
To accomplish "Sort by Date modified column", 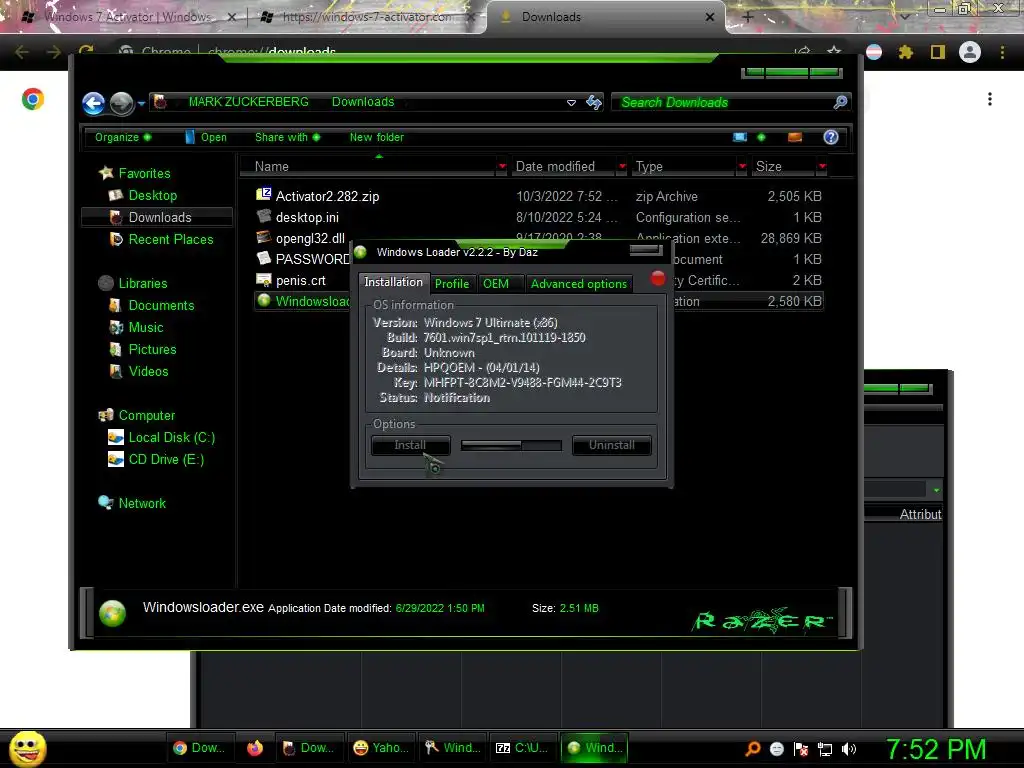I will [563, 167].
